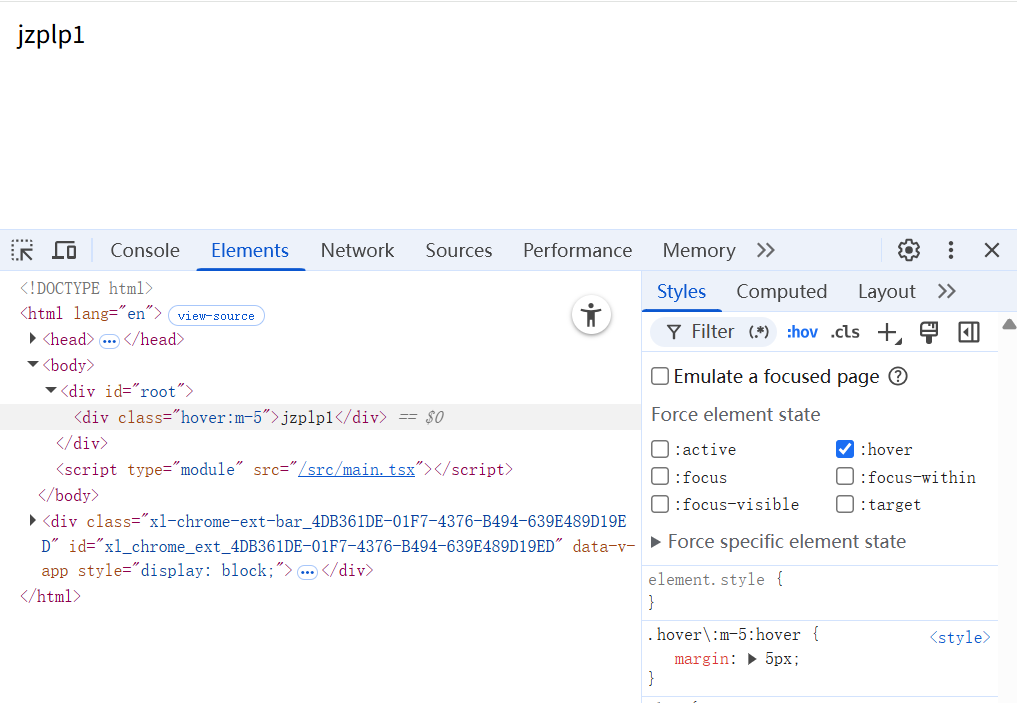Click the jzplp1 text on the page
Viewport: 1017px width, 703px height.
click(x=51, y=34)
